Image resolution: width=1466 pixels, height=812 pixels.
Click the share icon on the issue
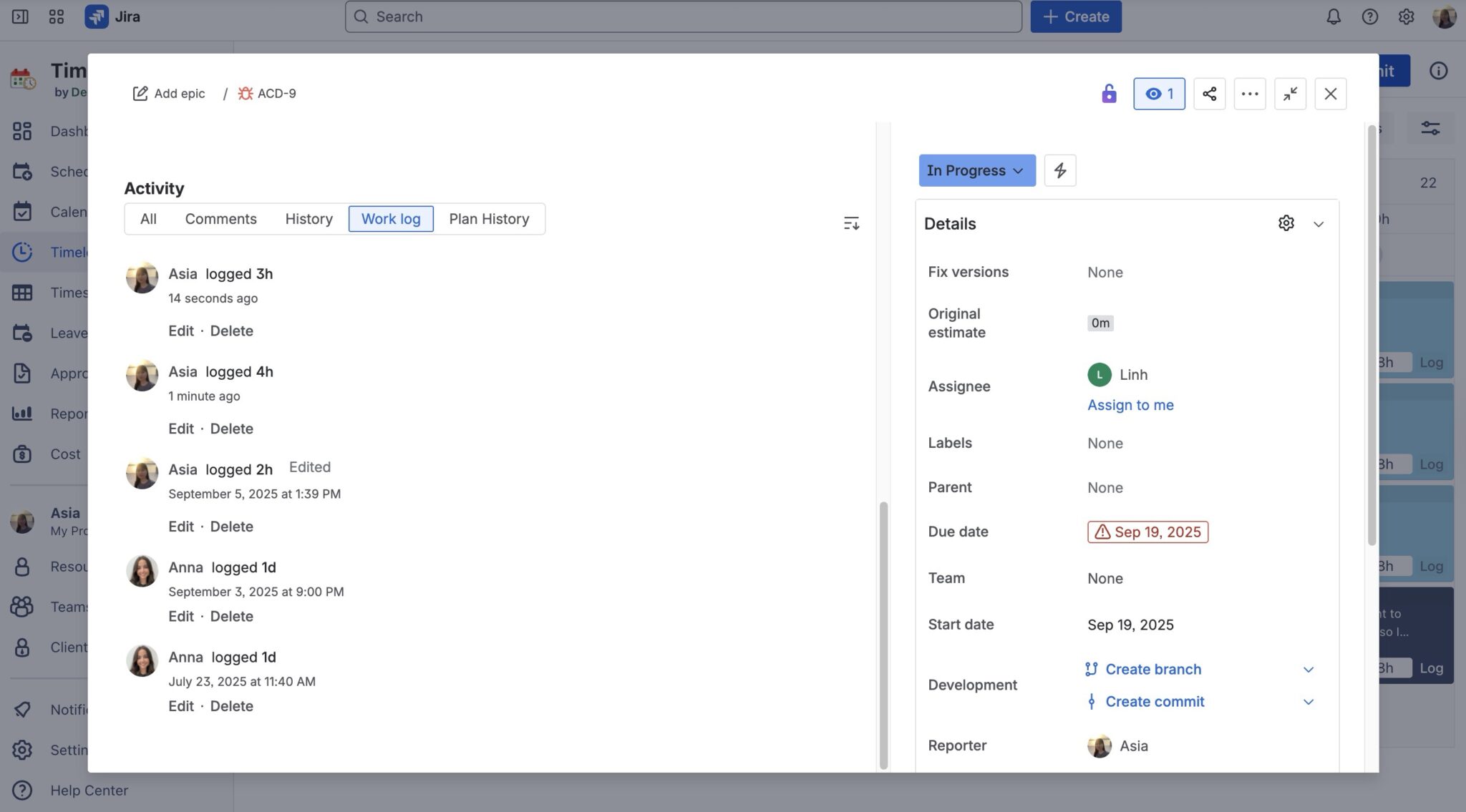point(1210,93)
